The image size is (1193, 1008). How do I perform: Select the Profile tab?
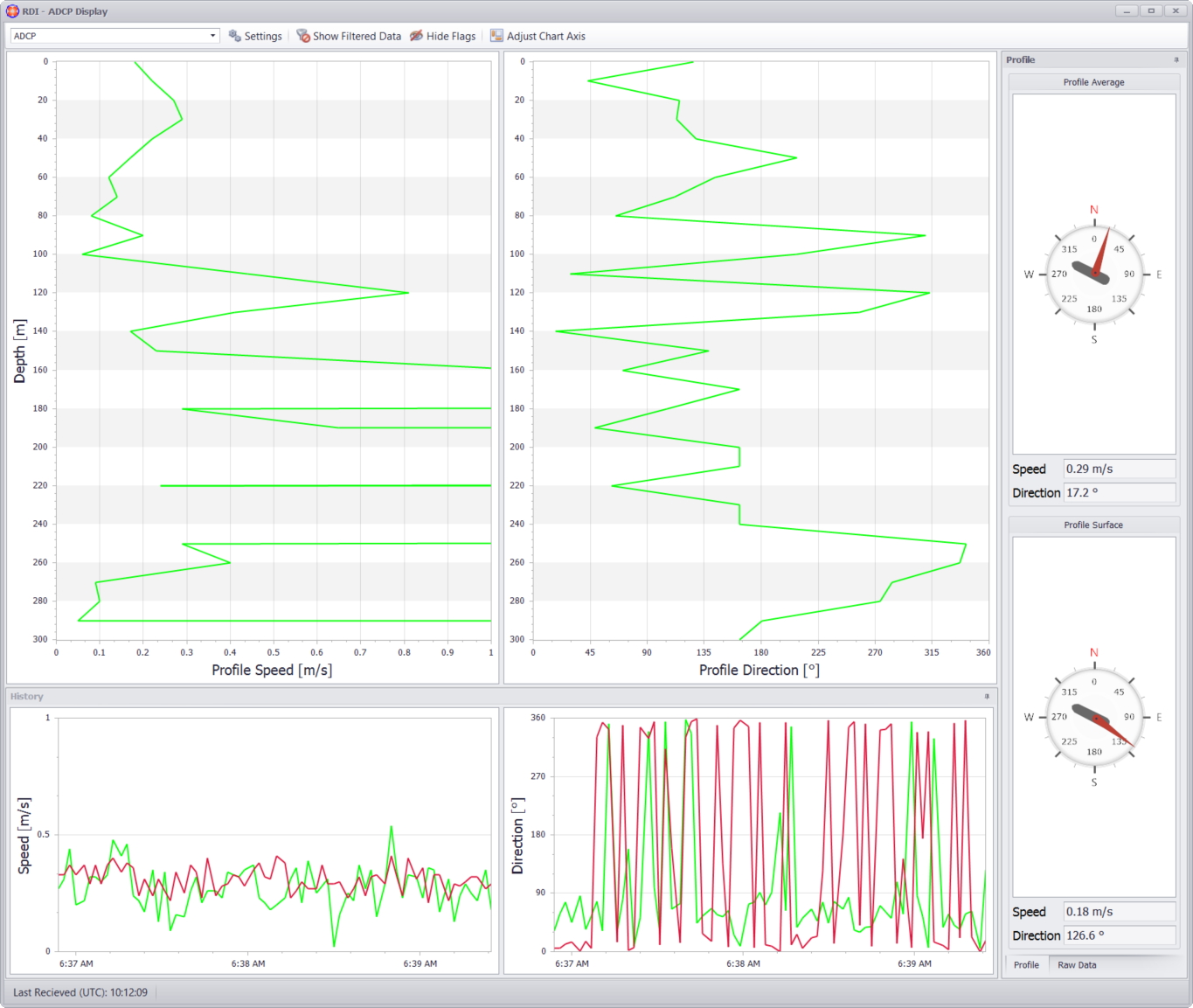click(1026, 965)
